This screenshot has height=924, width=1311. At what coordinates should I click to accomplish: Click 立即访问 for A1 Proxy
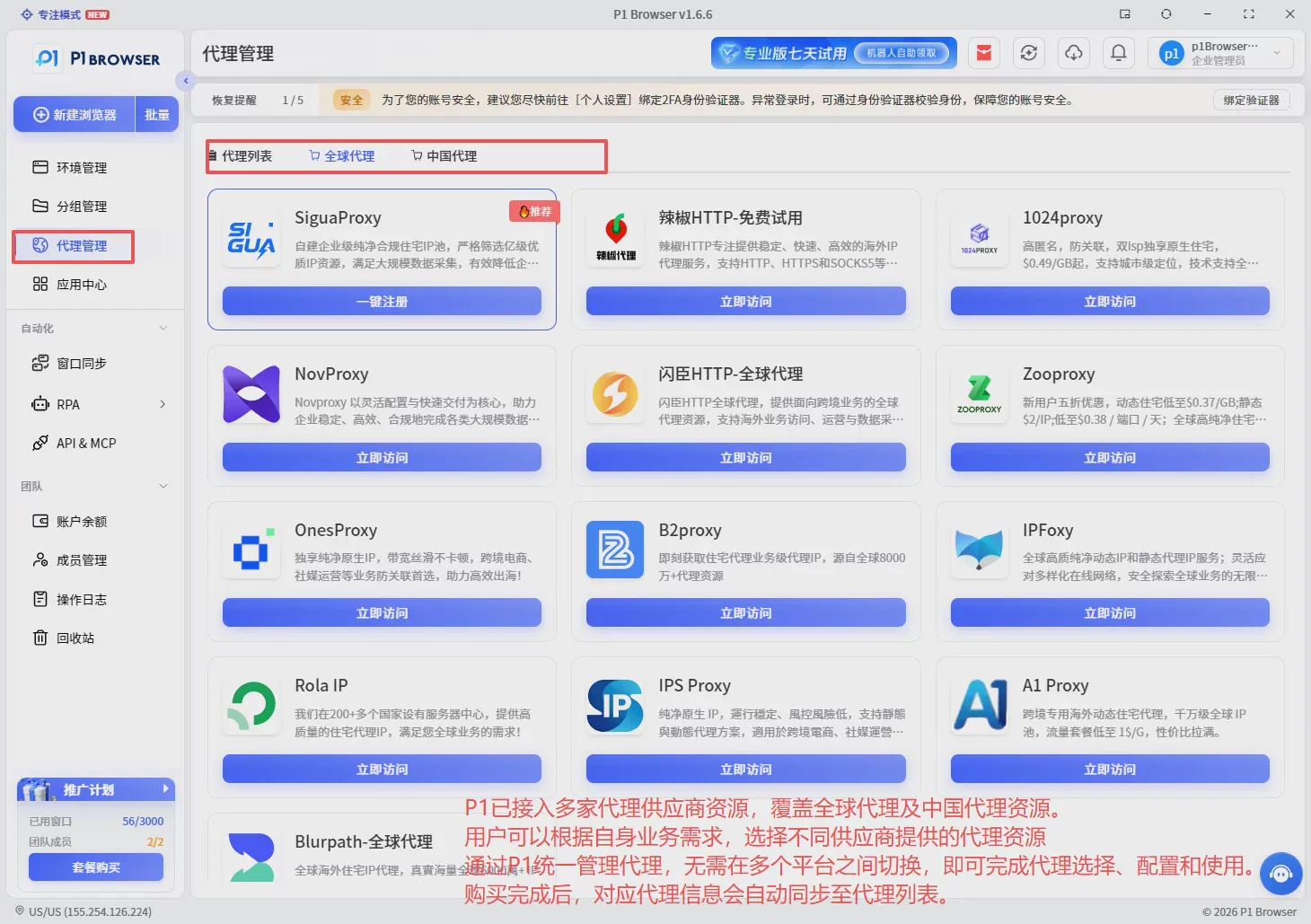[x=1110, y=769]
